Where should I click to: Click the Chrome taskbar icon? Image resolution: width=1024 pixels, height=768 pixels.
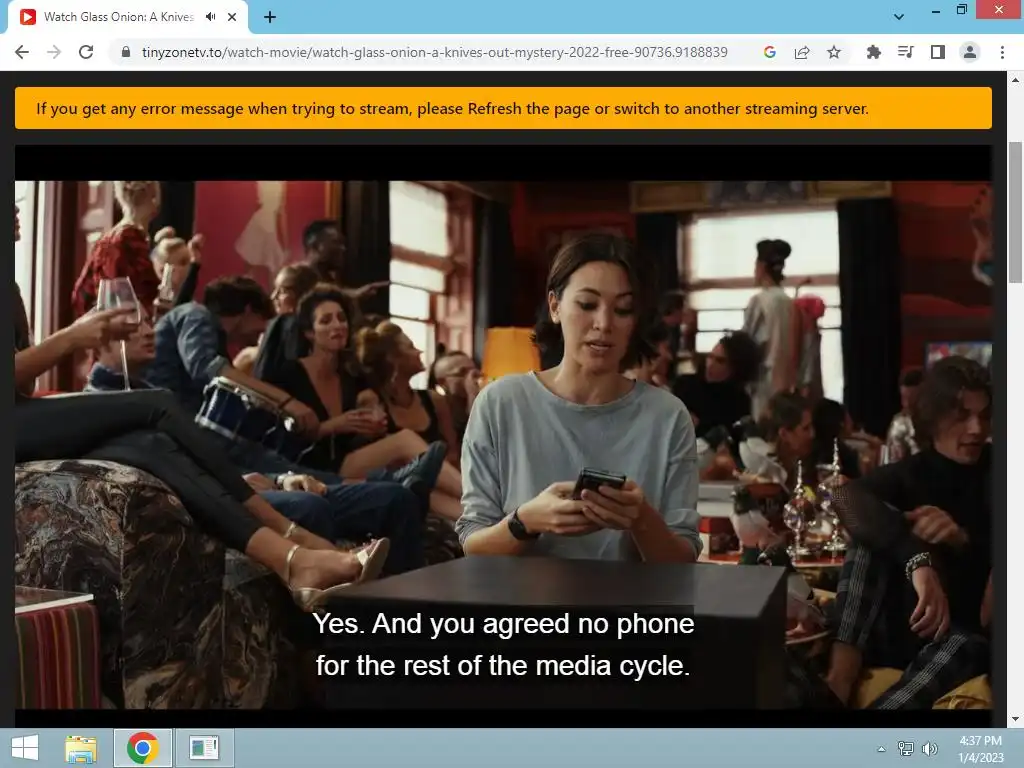tap(143, 748)
